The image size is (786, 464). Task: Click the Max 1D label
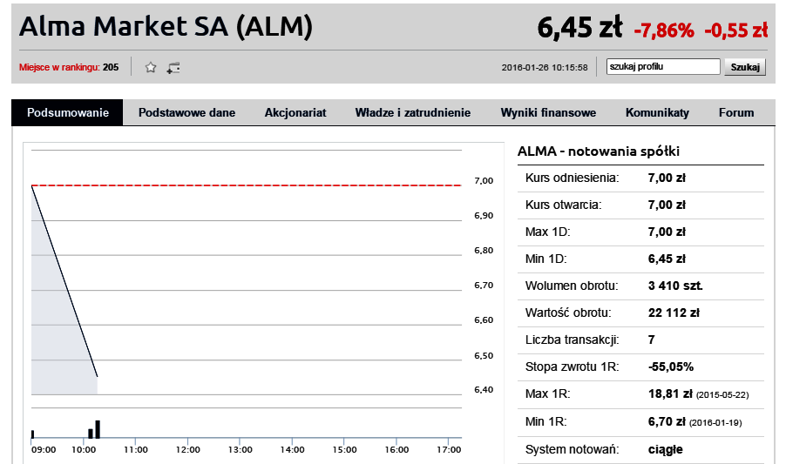coord(547,232)
